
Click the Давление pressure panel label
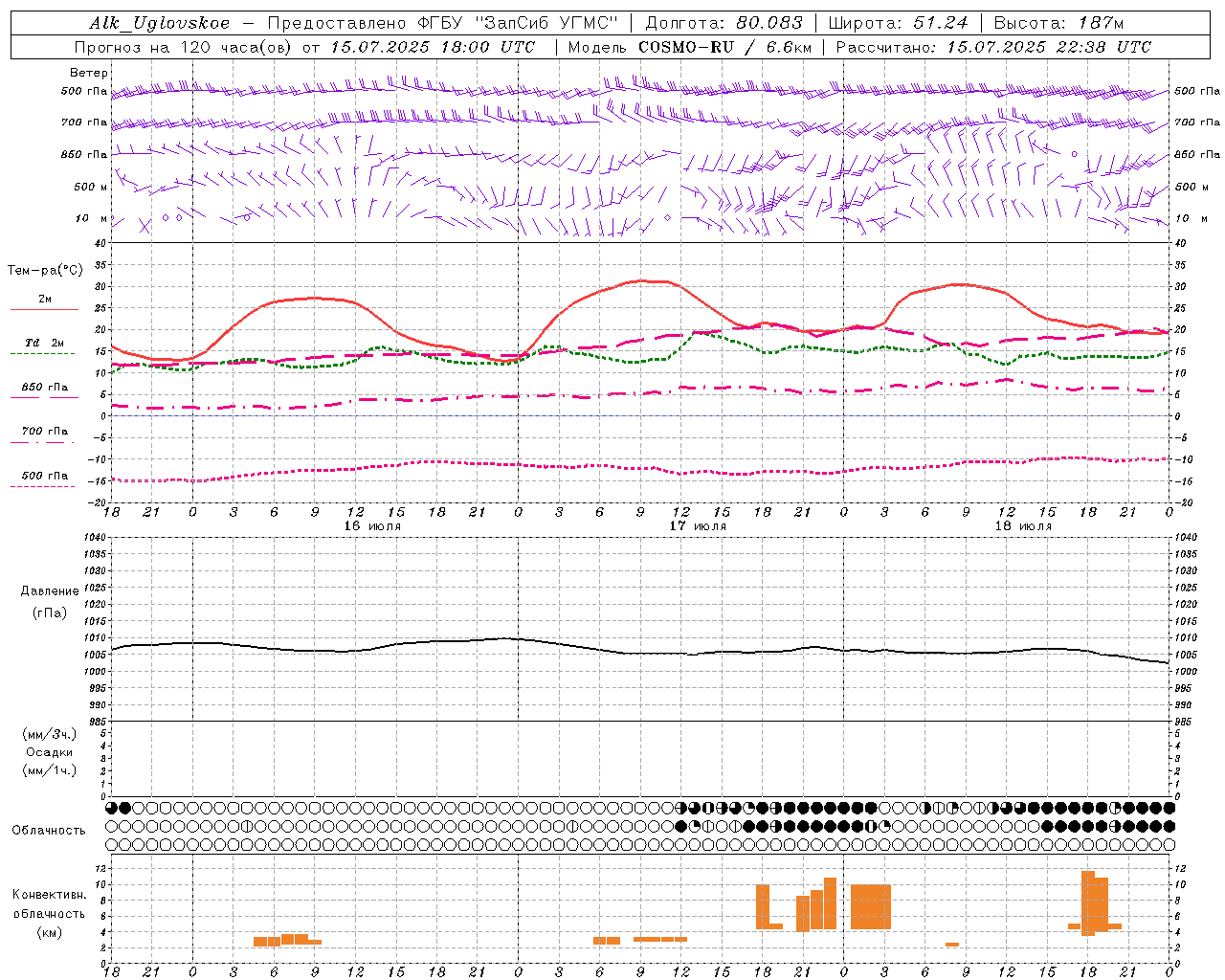tap(50, 591)
